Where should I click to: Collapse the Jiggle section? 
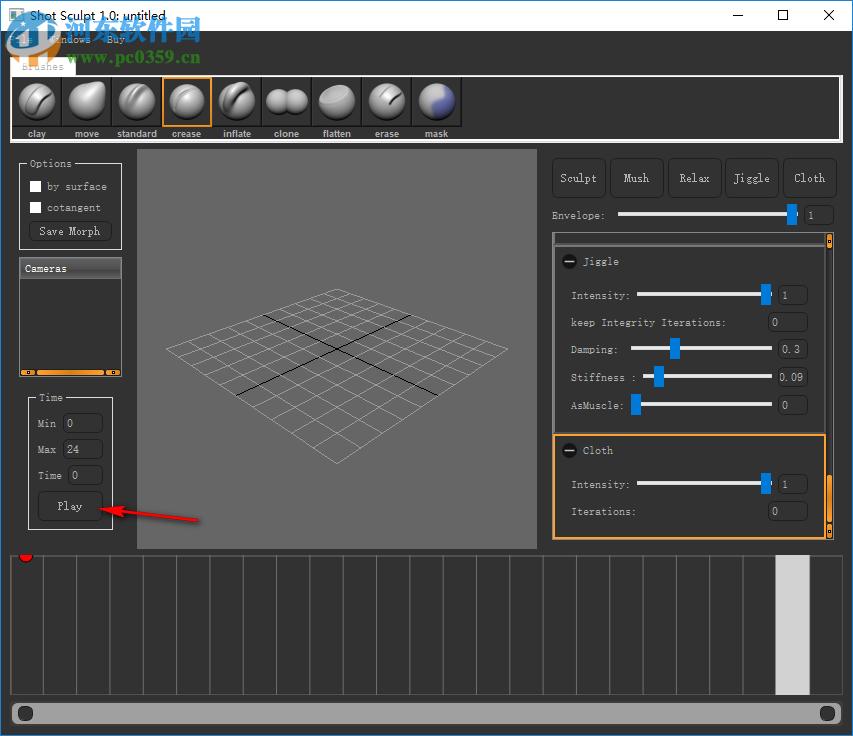(569, 262)
